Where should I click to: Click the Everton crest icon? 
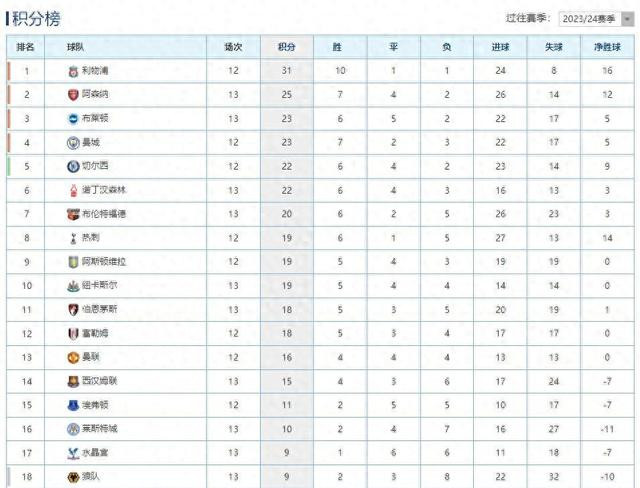click(x=73, y=406)
